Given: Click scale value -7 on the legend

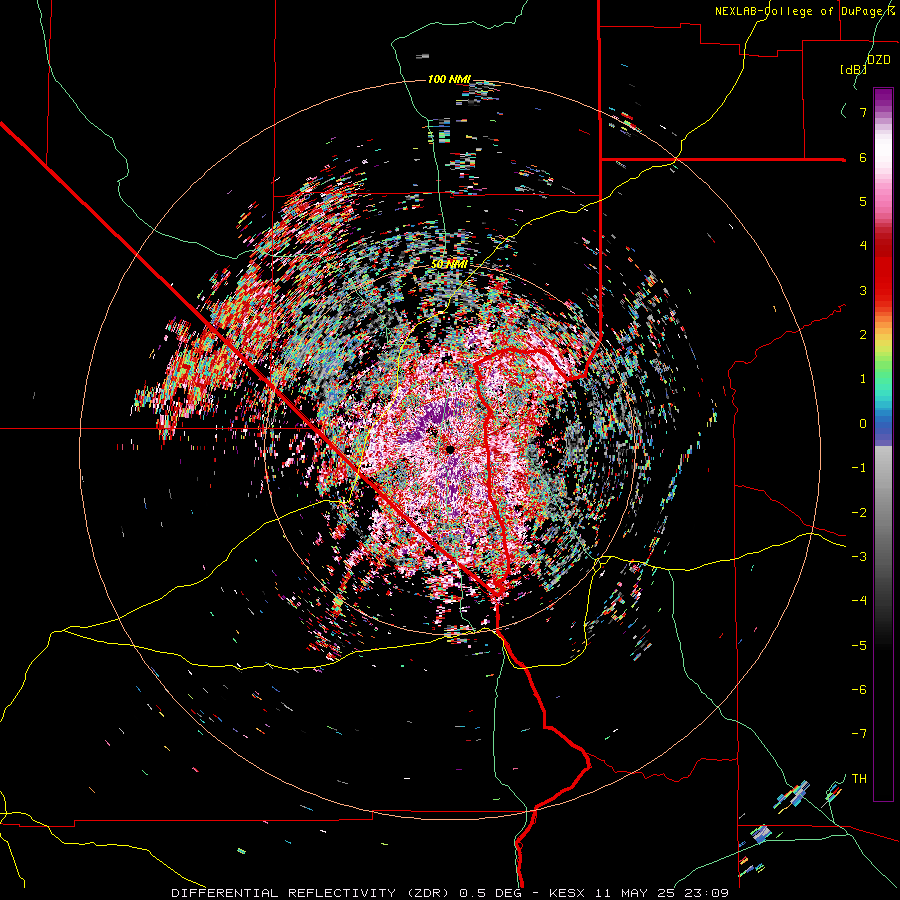Looking at the screenshot, I should click(x=859, y=734).
